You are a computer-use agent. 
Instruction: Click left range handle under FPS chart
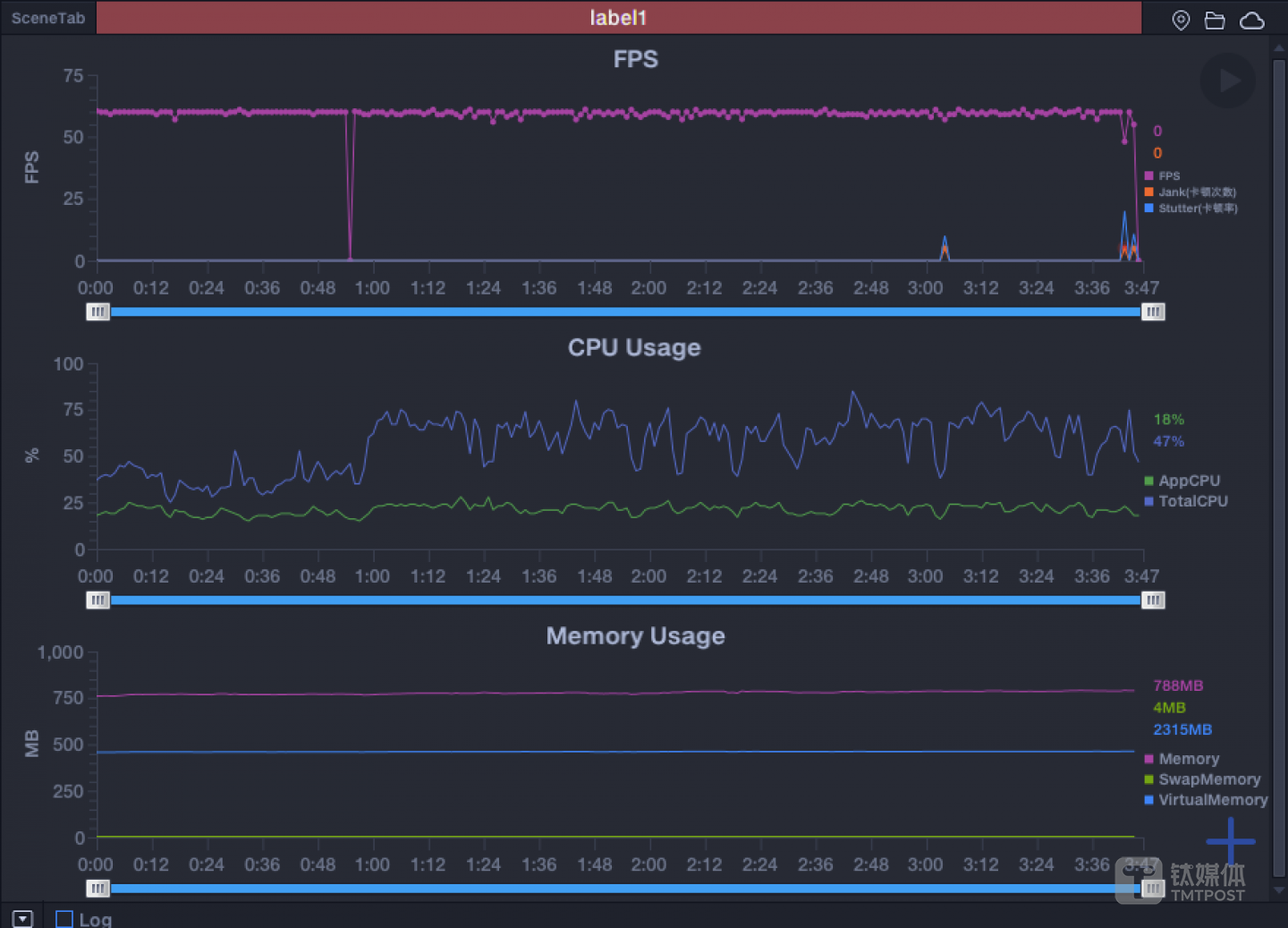[97, 311]
